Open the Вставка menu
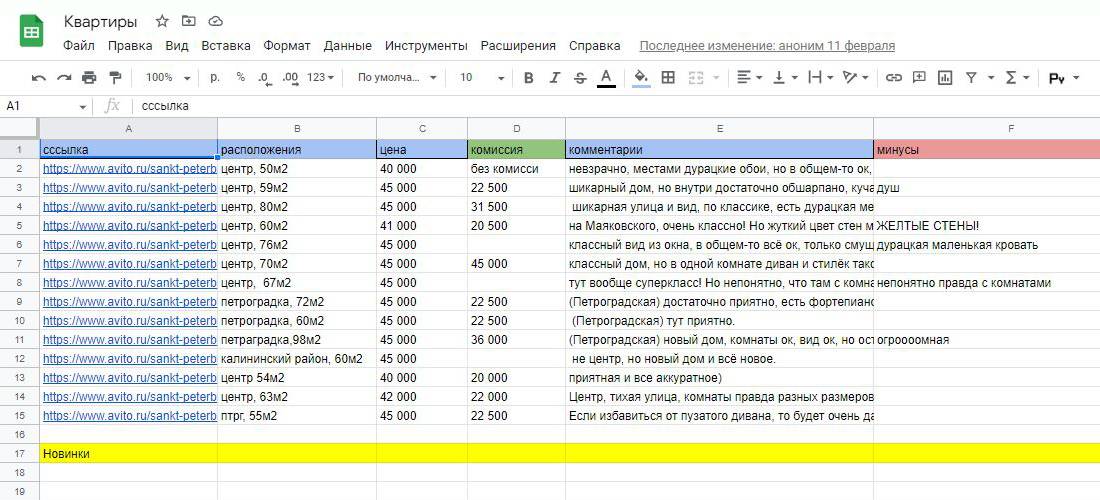Image resolution: width=1100 pixels, height=500 pixels. click(226, 46)
